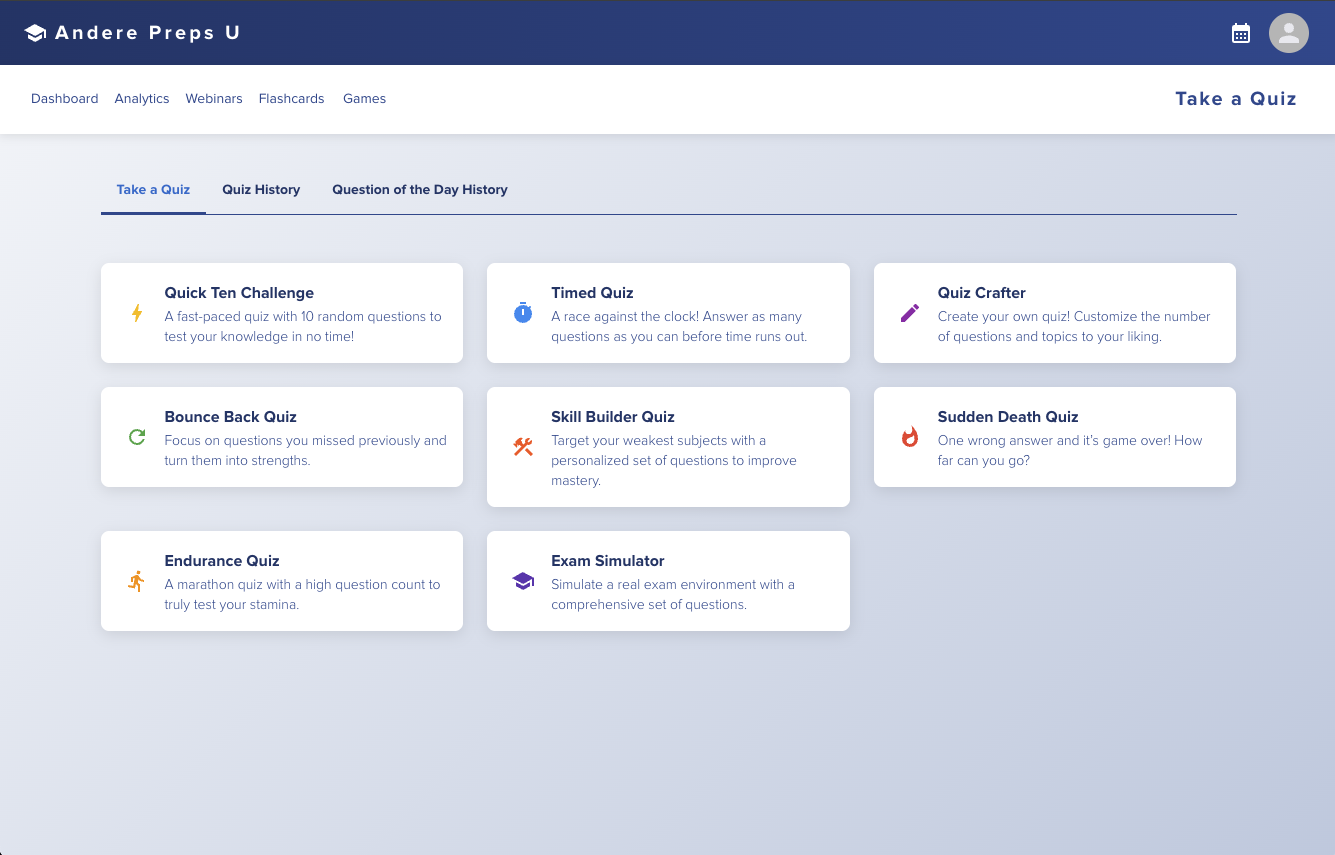Open the Flashcards section
This screenshot has width=1335, height=855.
(291, 99)
